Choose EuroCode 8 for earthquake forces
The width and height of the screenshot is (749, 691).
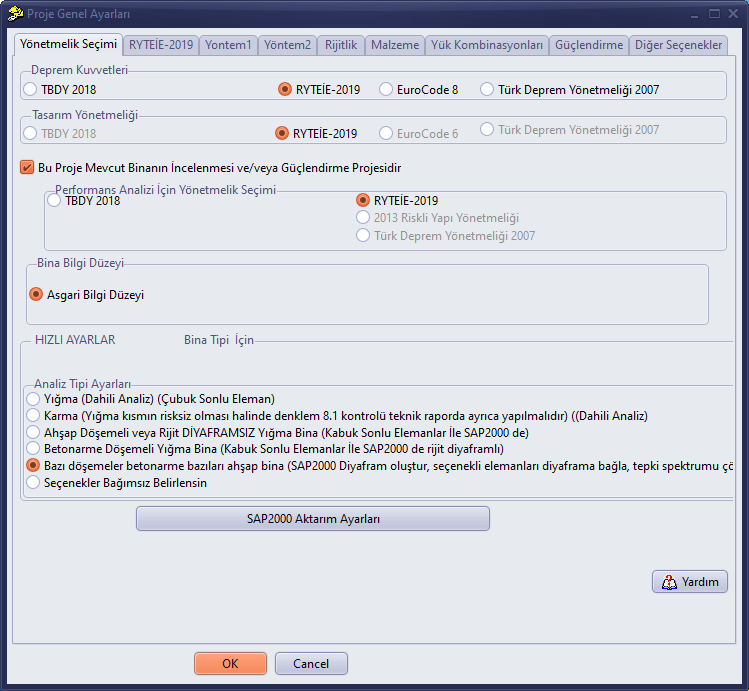(419, 89)
